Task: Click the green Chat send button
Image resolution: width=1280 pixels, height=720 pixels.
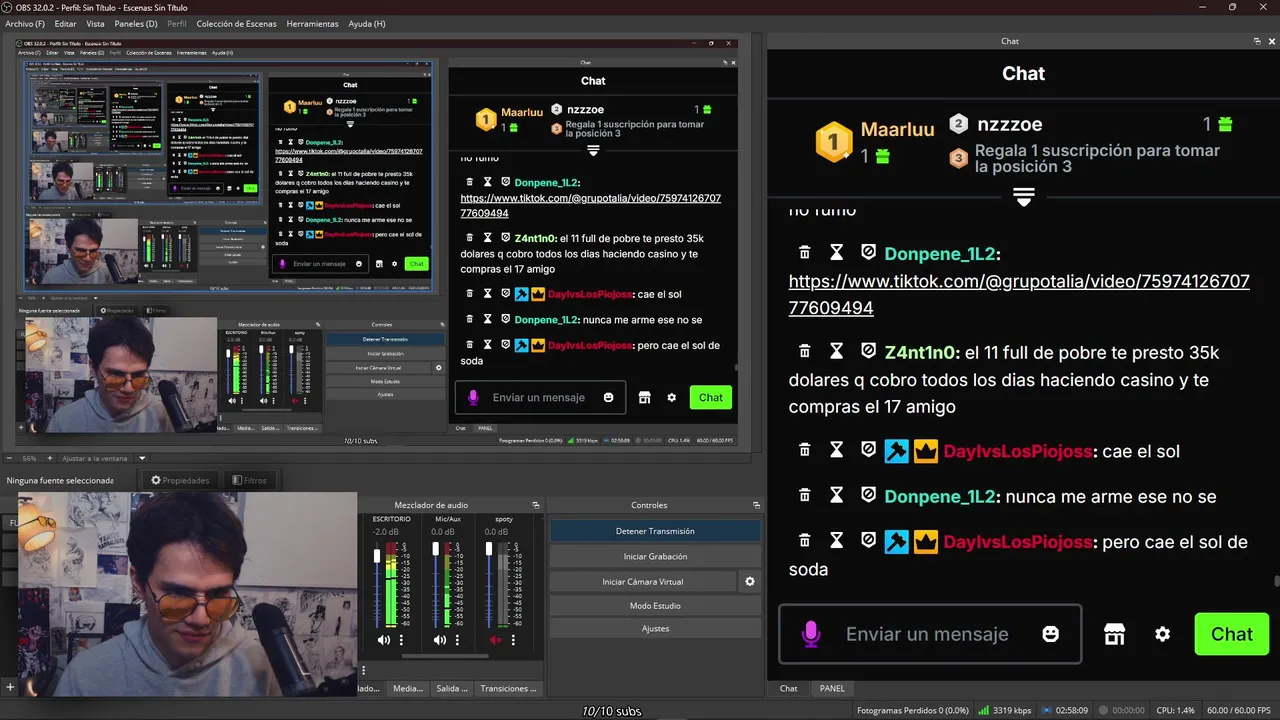Action: [1231, 634]
